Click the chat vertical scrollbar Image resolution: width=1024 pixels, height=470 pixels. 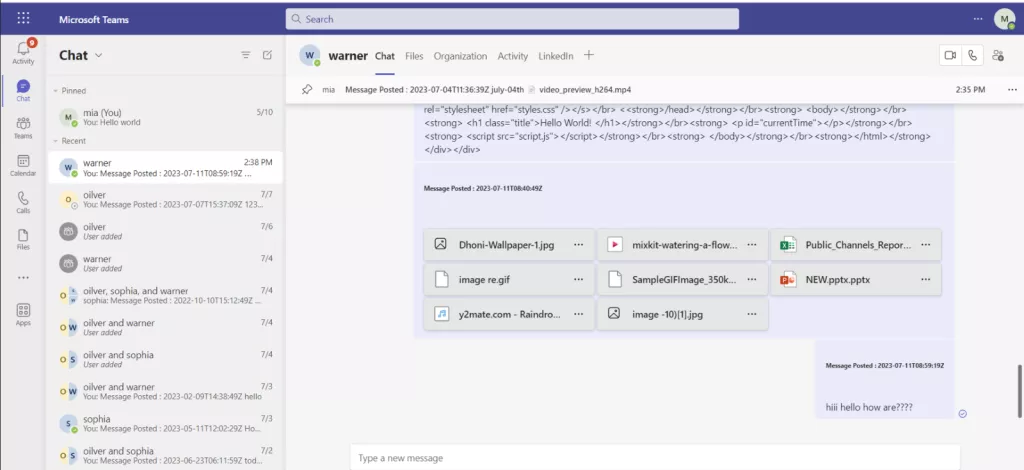pos(1019,391)
